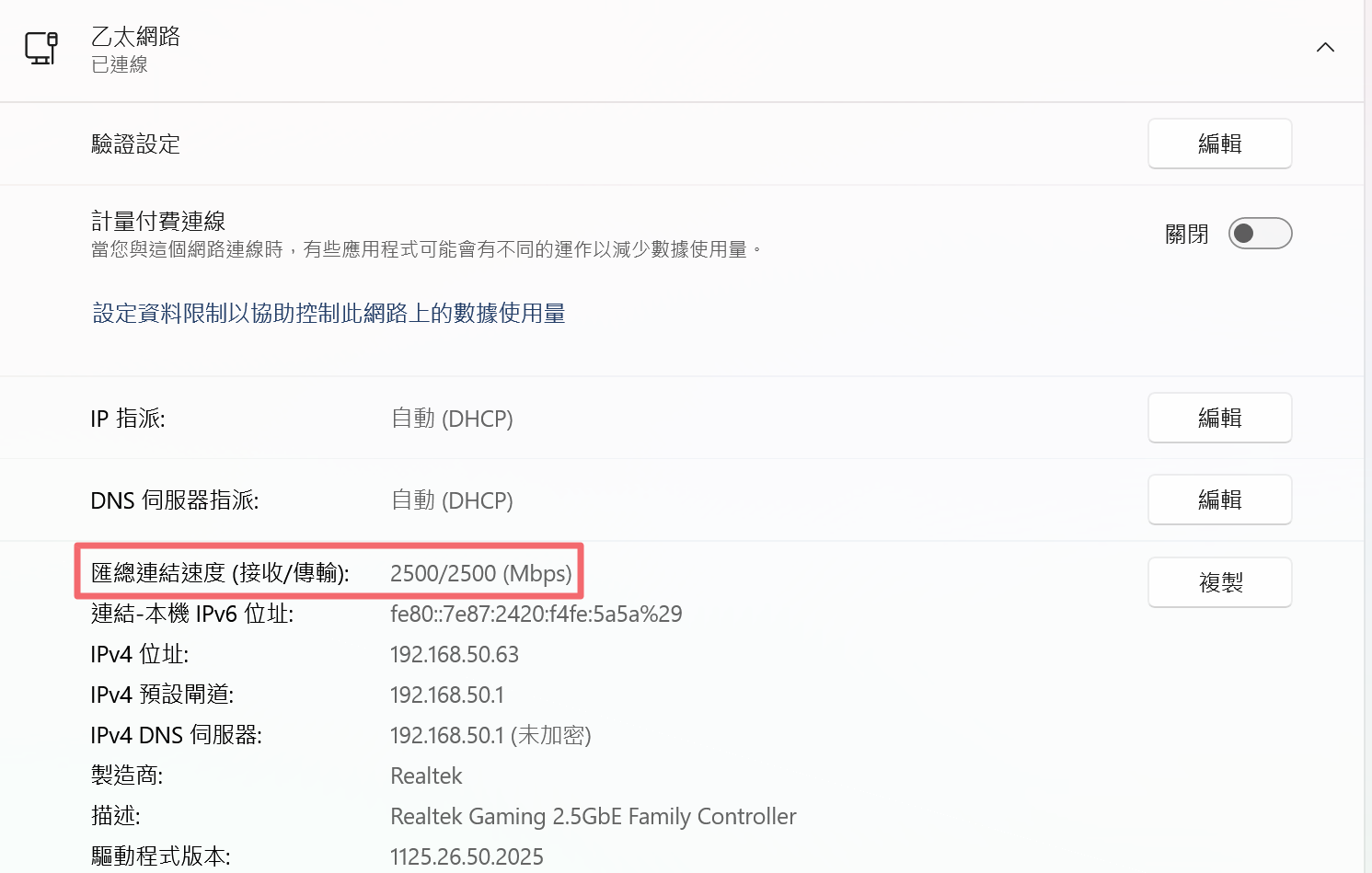Screen dimensions: 1372x873
Task: Click the 自動 (DHCP) value for DNS 伺服器指派
Action: click(452, 500)
